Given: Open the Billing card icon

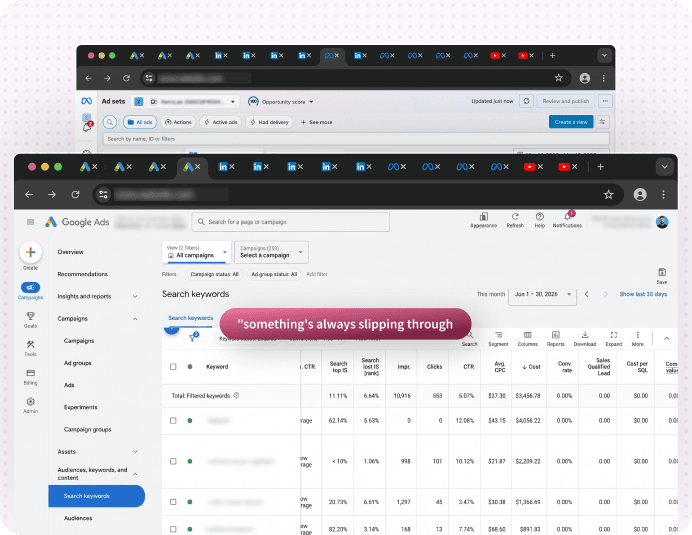Looking at the screenshot, I should click(30, 373).
